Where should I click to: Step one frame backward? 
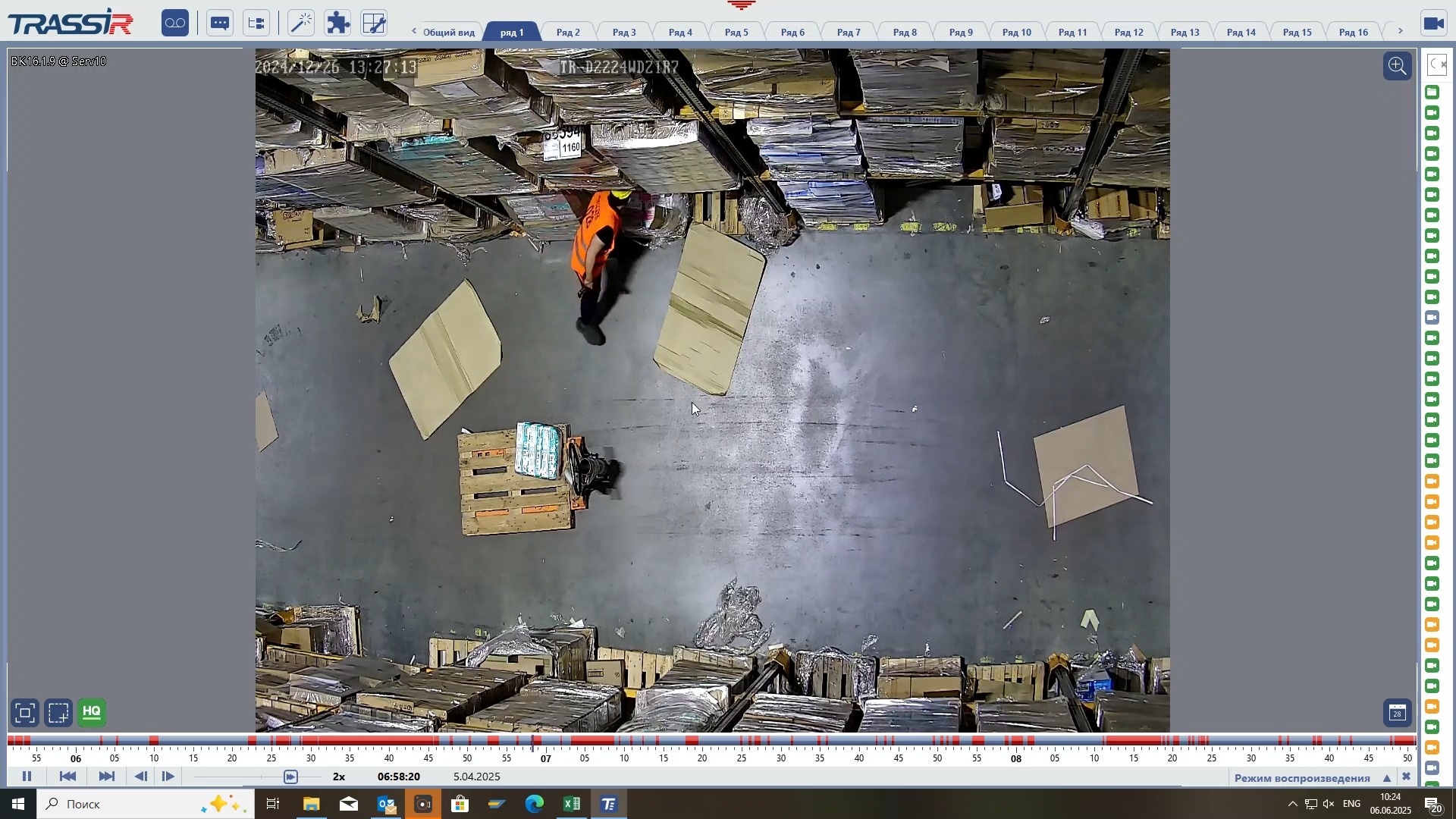[x=141, y=777]
